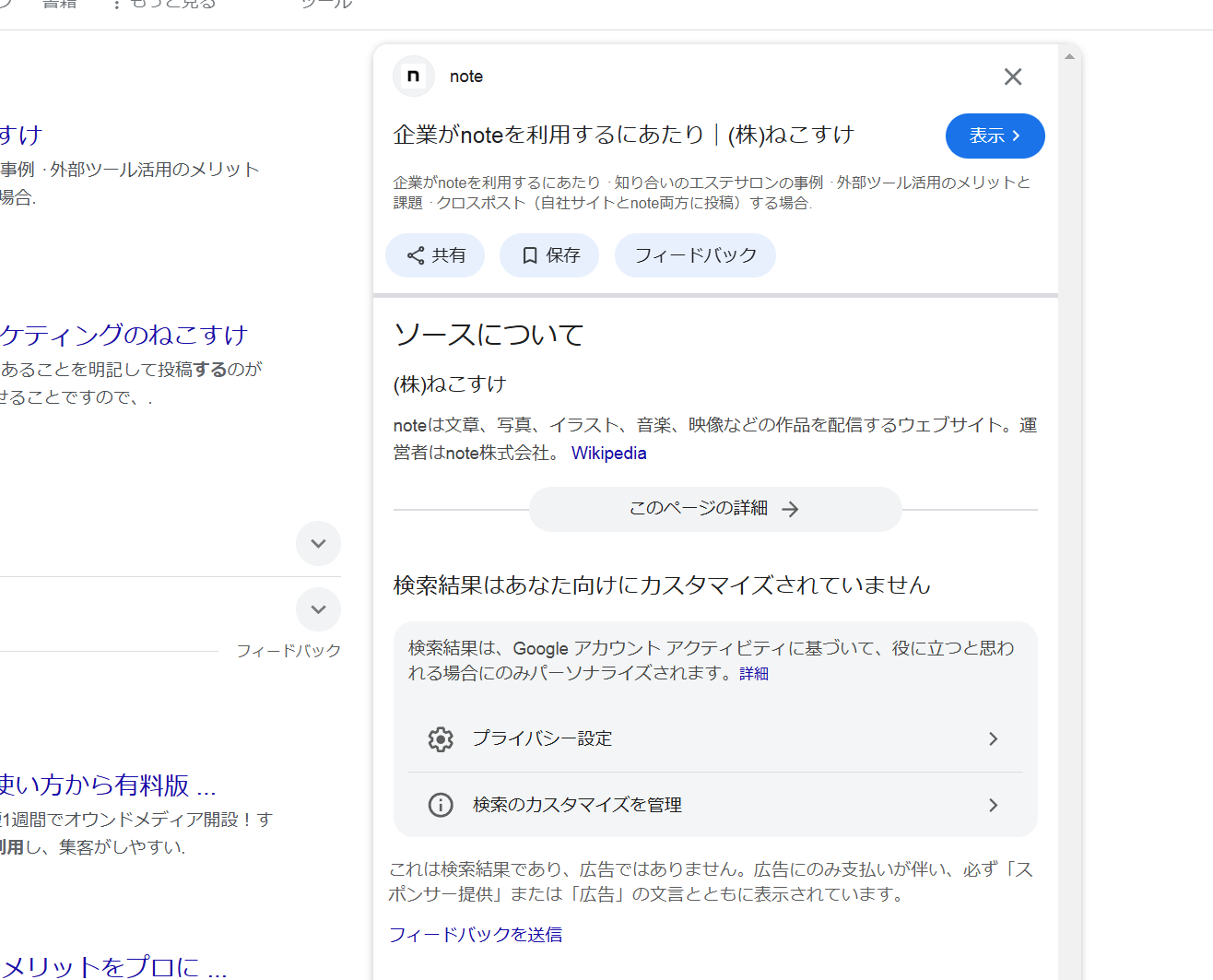This screenshot has height=980, width=1213.
Task: Open このページの詳細 button
Action: coord(715,509)
